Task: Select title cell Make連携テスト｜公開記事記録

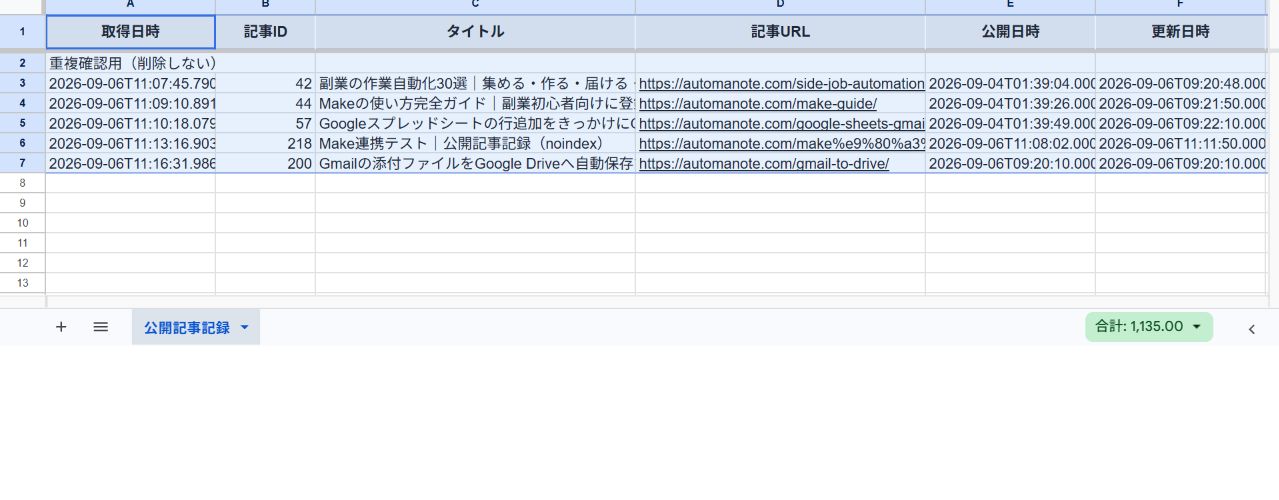Action: 475,144
